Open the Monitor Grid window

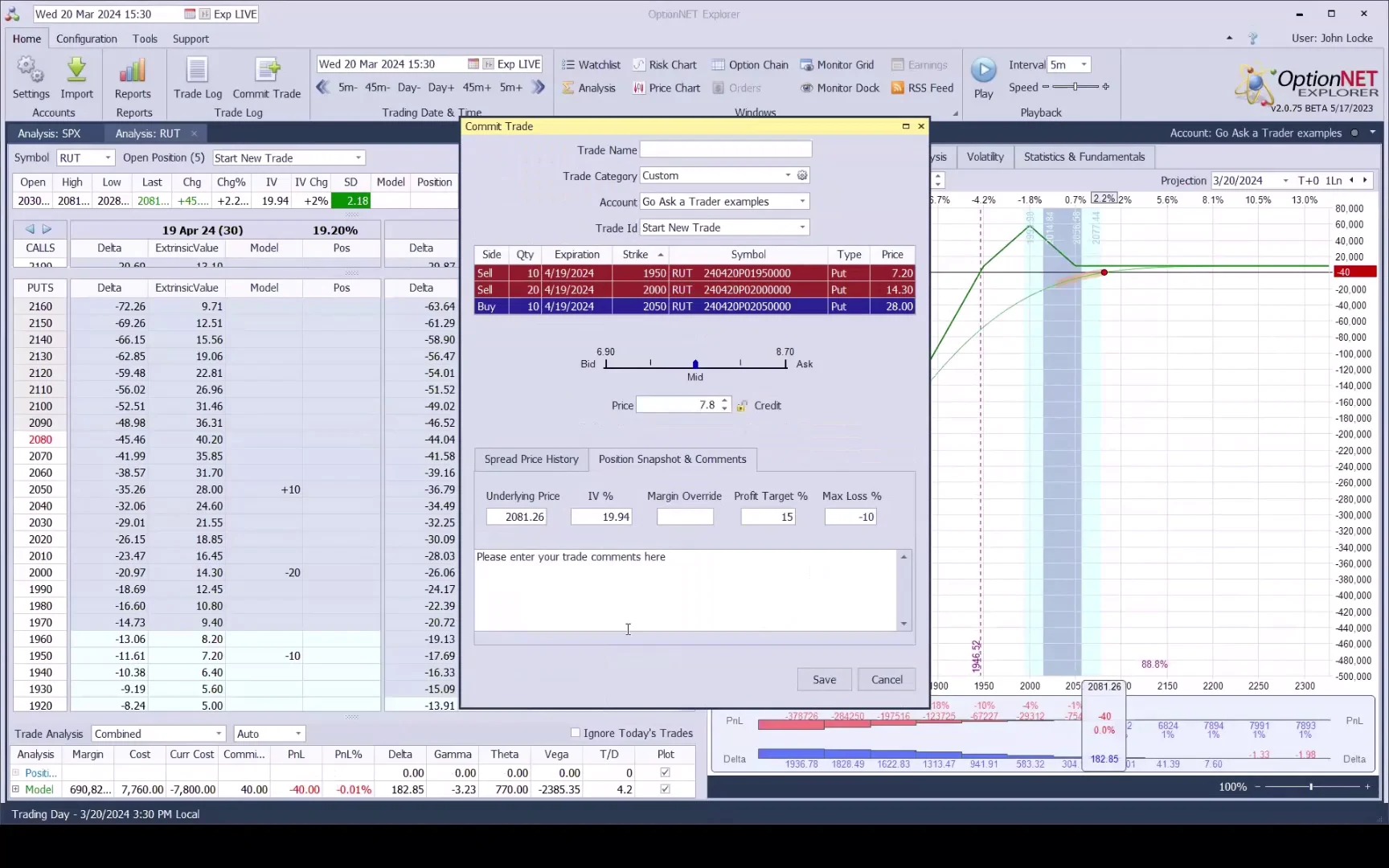point(837,65)
